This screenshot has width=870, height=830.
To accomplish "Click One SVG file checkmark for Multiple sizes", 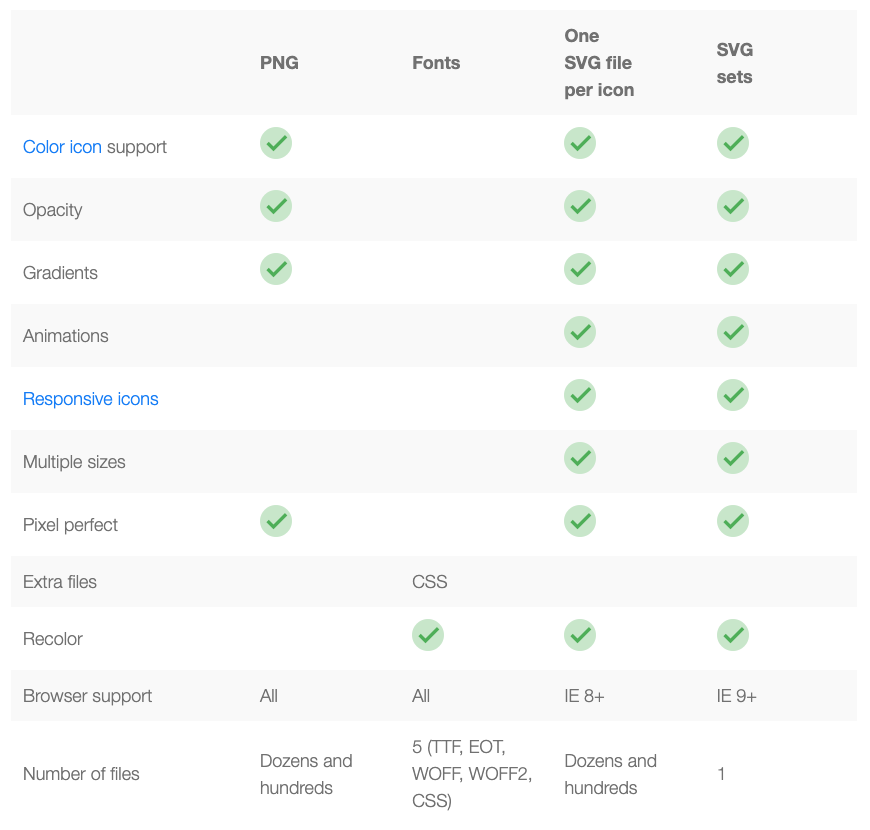I will [580, 458].
